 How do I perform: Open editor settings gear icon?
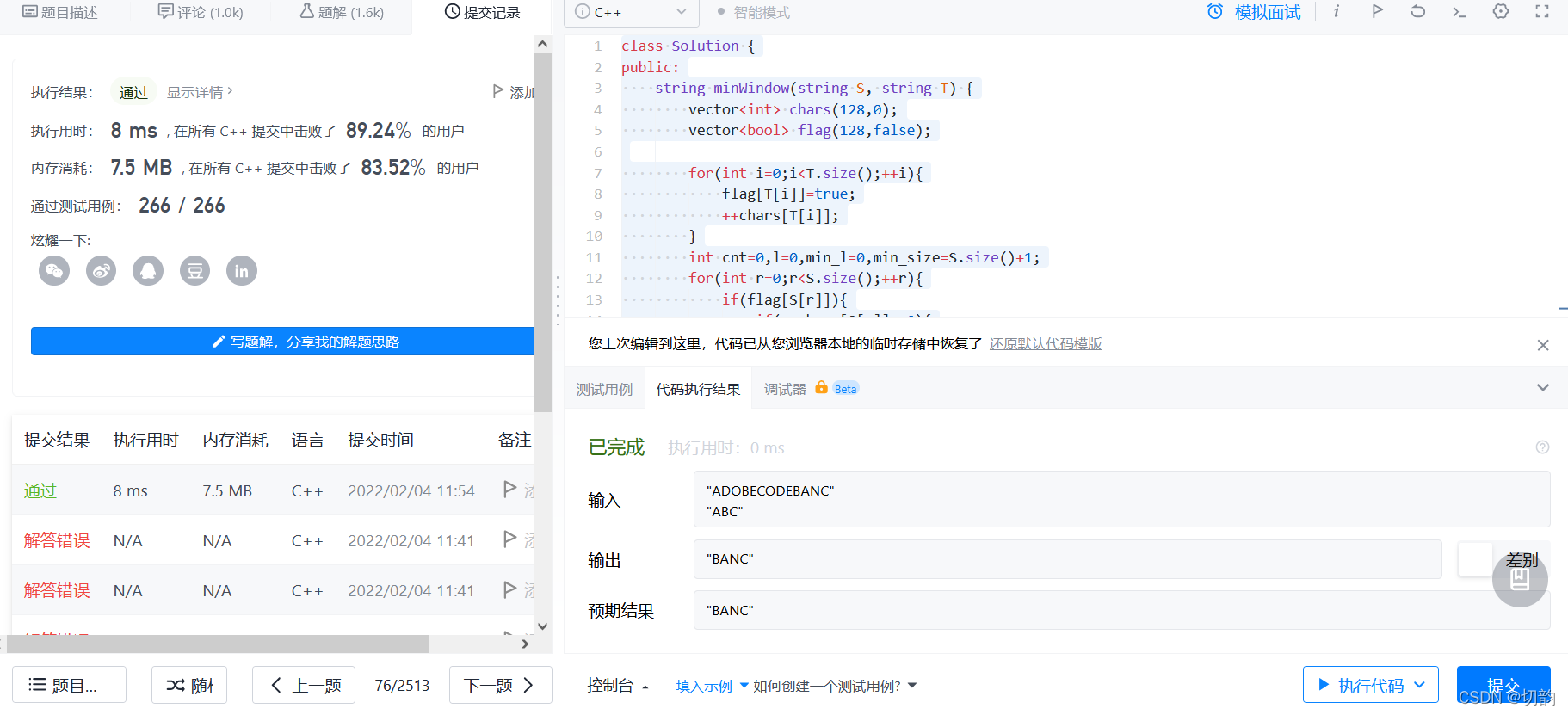point(1501,11)
